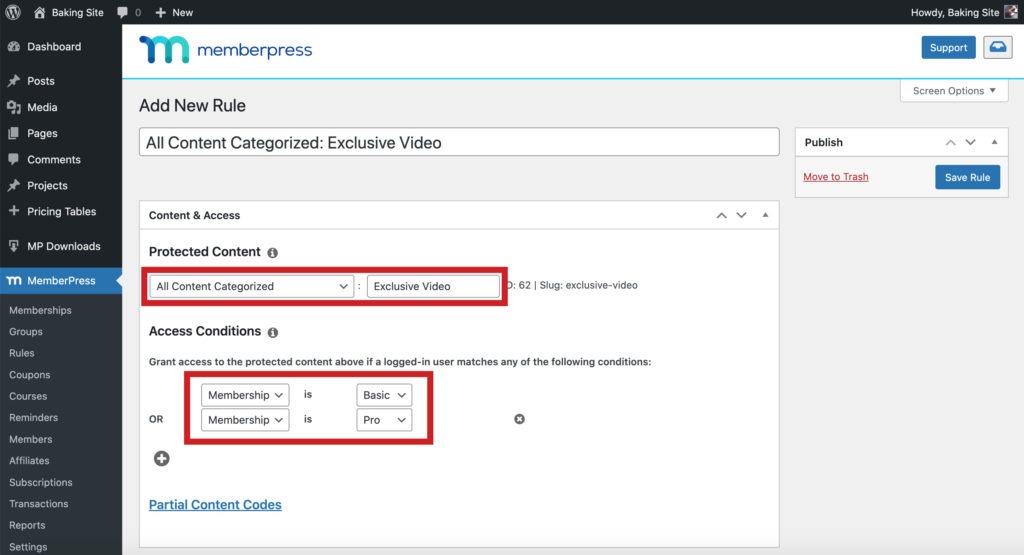Click the Posts pin icon
This screenshot has width=1024, height=555.
pyautogui.click(x=13, y=81)
